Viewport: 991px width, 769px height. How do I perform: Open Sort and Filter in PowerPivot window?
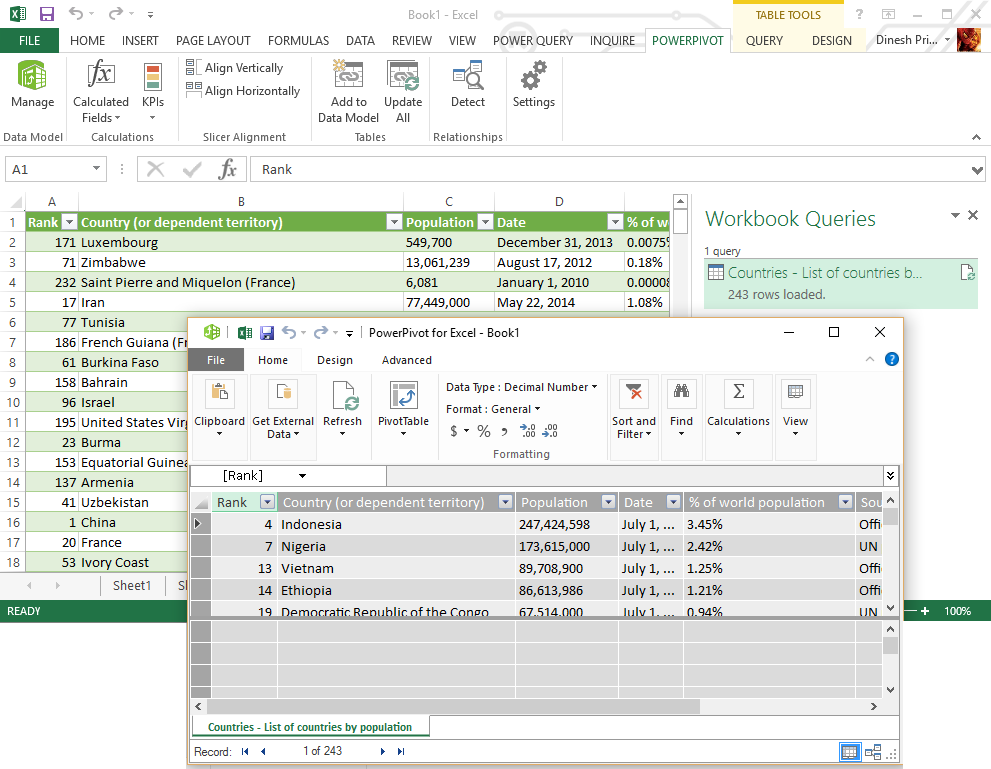point(634,409)
